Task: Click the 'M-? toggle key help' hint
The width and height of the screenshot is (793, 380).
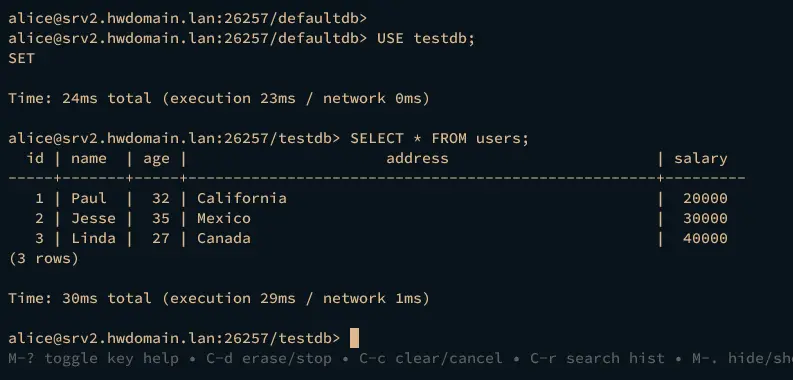Action: coord(93,358)
